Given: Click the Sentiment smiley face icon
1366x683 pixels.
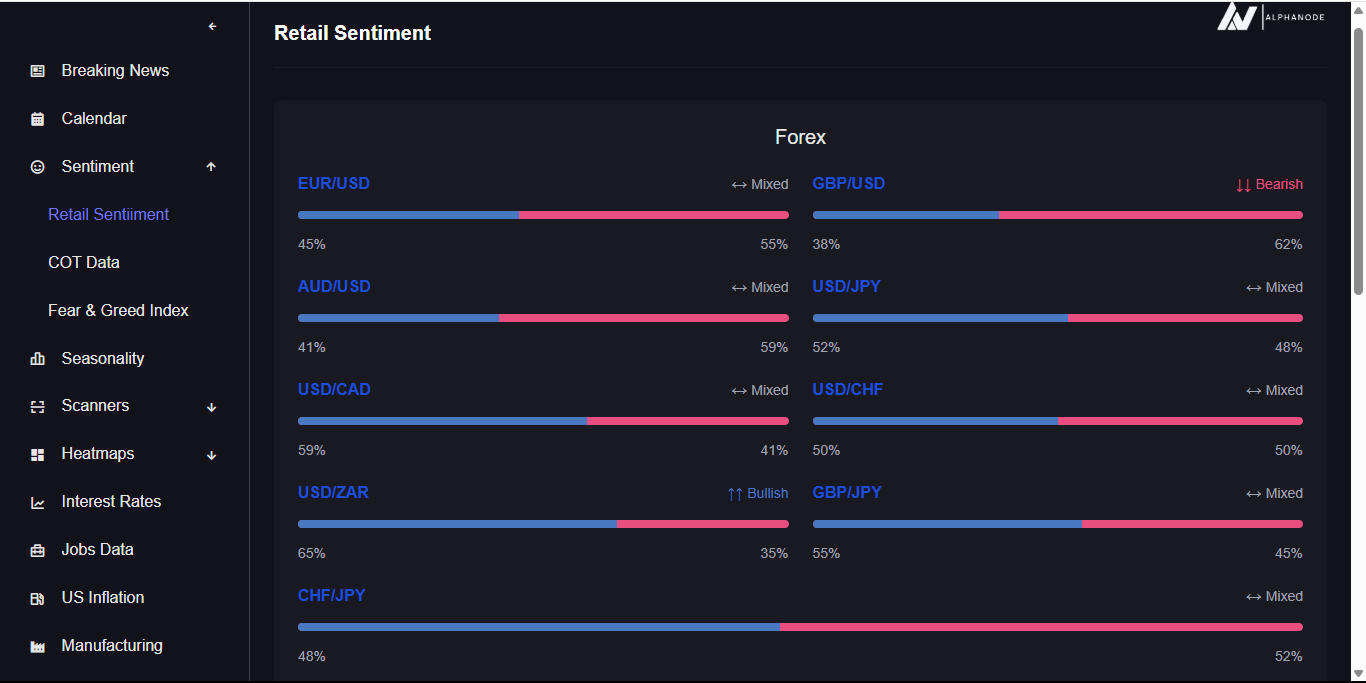Looking at the screenshot, I should 38,167.
